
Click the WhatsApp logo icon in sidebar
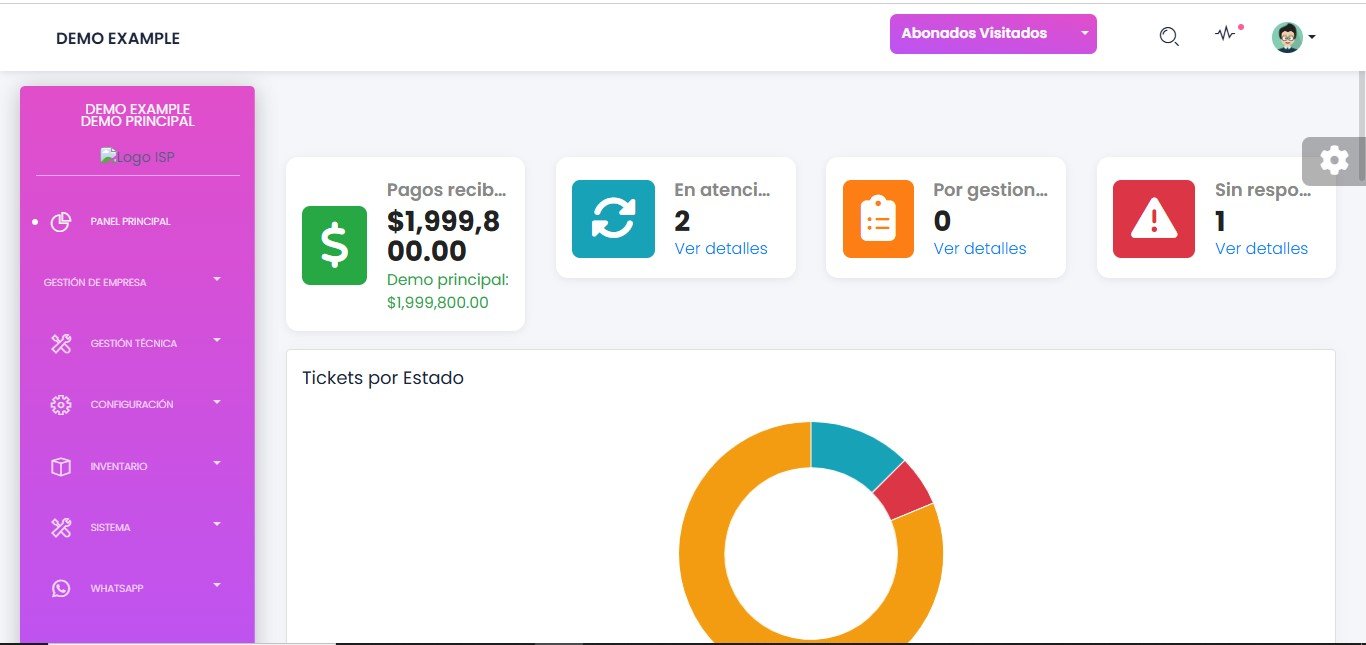coord(61,588)
